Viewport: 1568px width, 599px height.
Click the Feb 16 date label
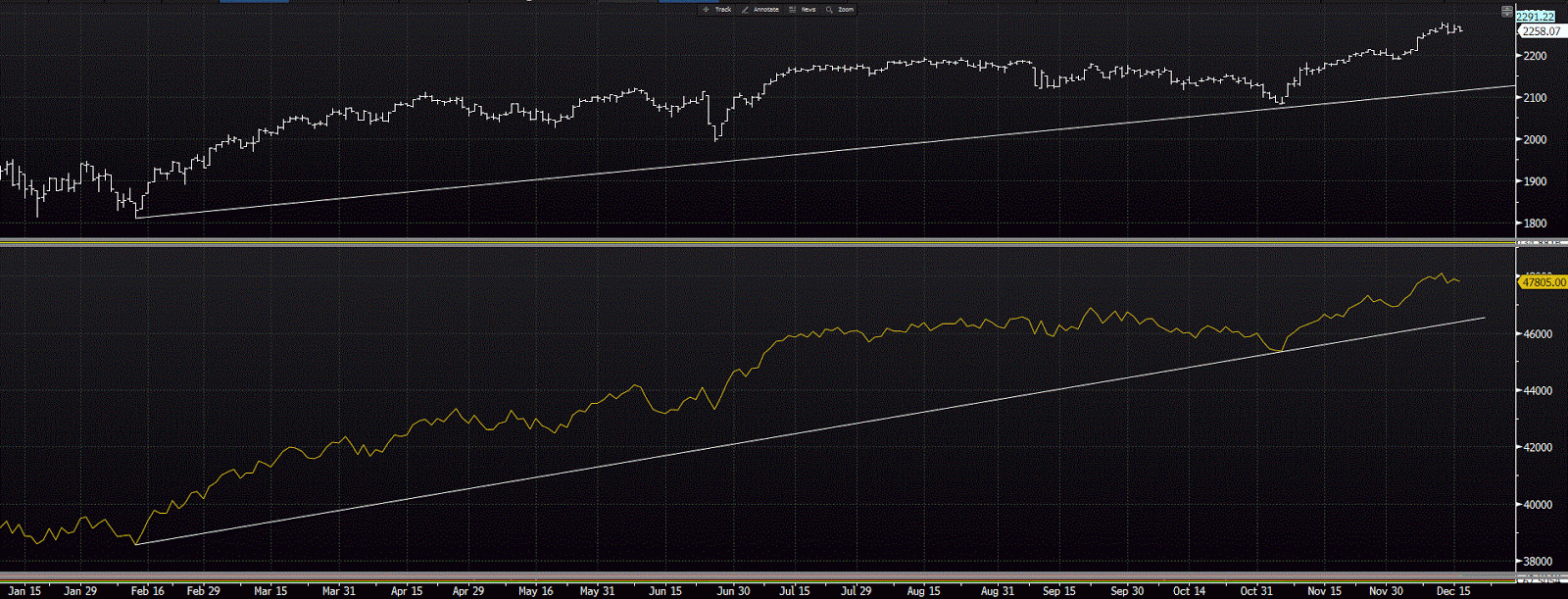coord(148,591)
